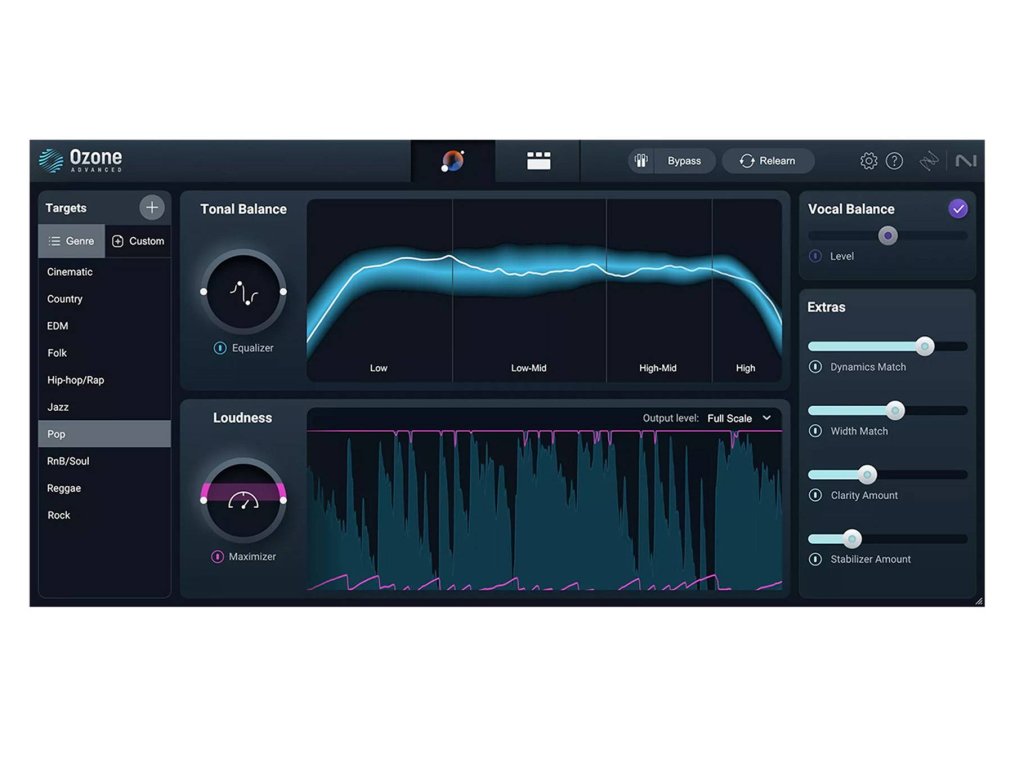Open the settings gear
The image size is (1024, 768).
tap(868, 161)
